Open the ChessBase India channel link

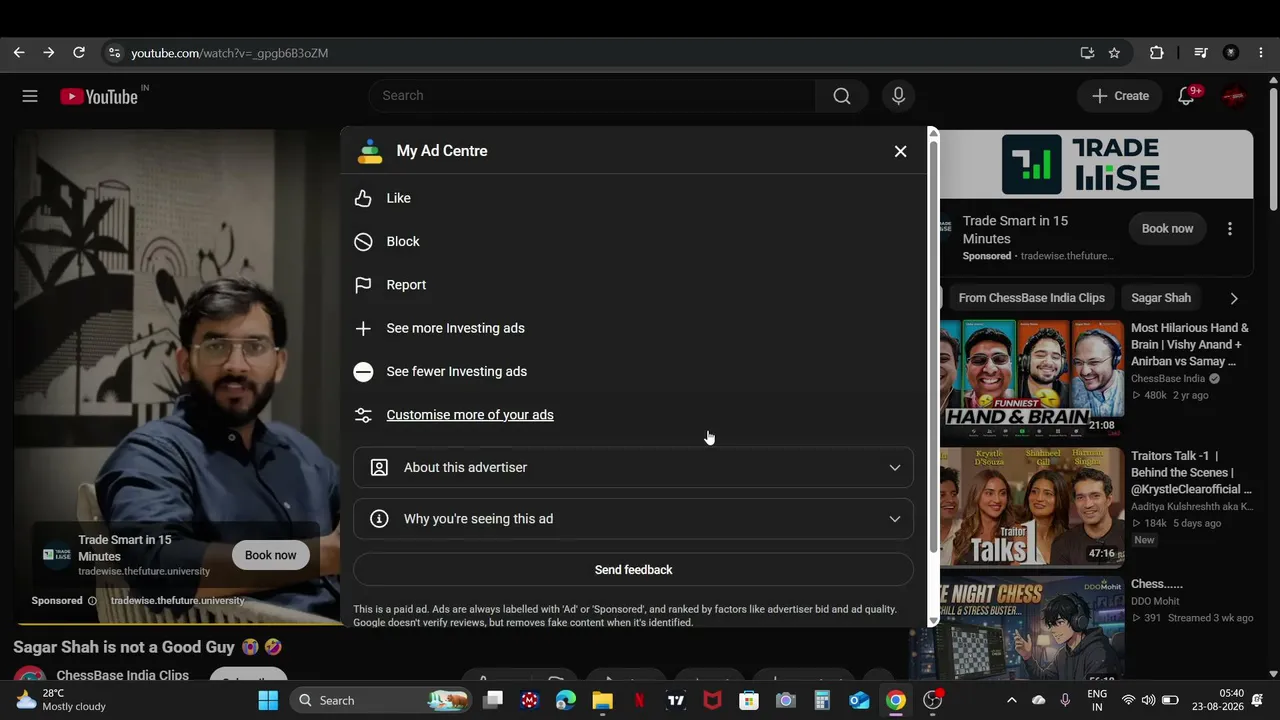[x=1168, y=379]
